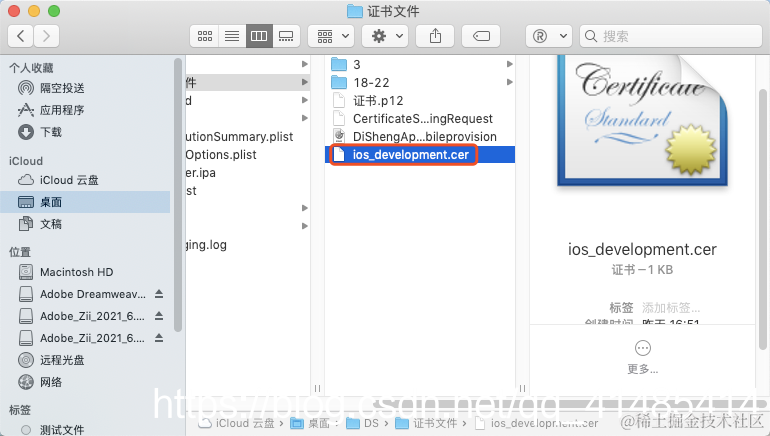Select the 证书.p12 file
This screenshot has width=770, height=436.
pos(368,101)
